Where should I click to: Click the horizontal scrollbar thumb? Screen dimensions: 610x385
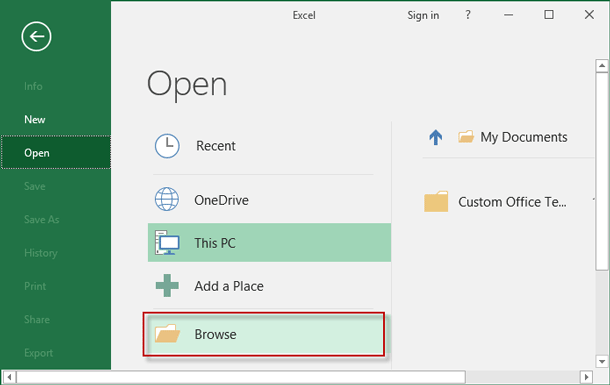click(241, 377)
